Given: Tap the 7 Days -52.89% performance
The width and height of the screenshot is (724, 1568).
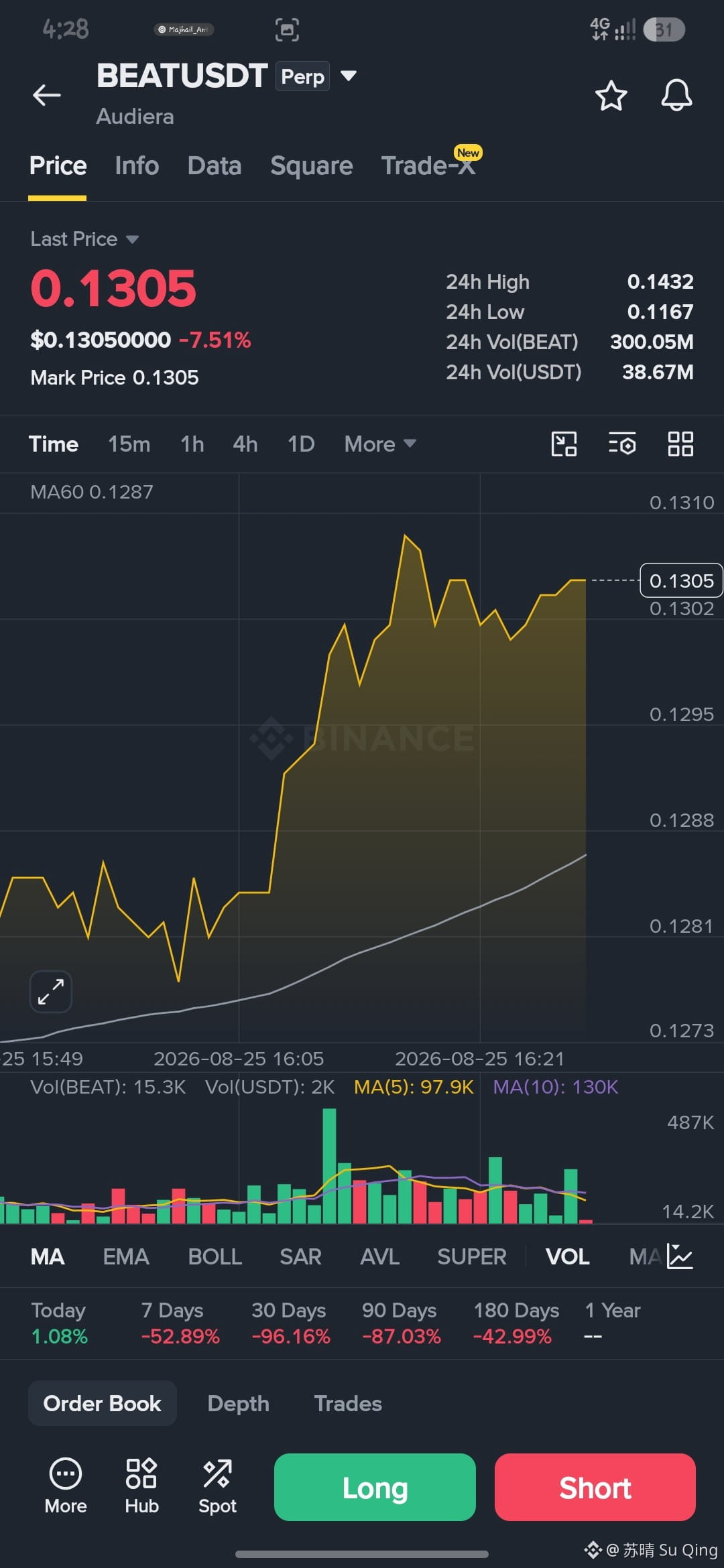Looking at the screenshot, I should pos(180,1323).
